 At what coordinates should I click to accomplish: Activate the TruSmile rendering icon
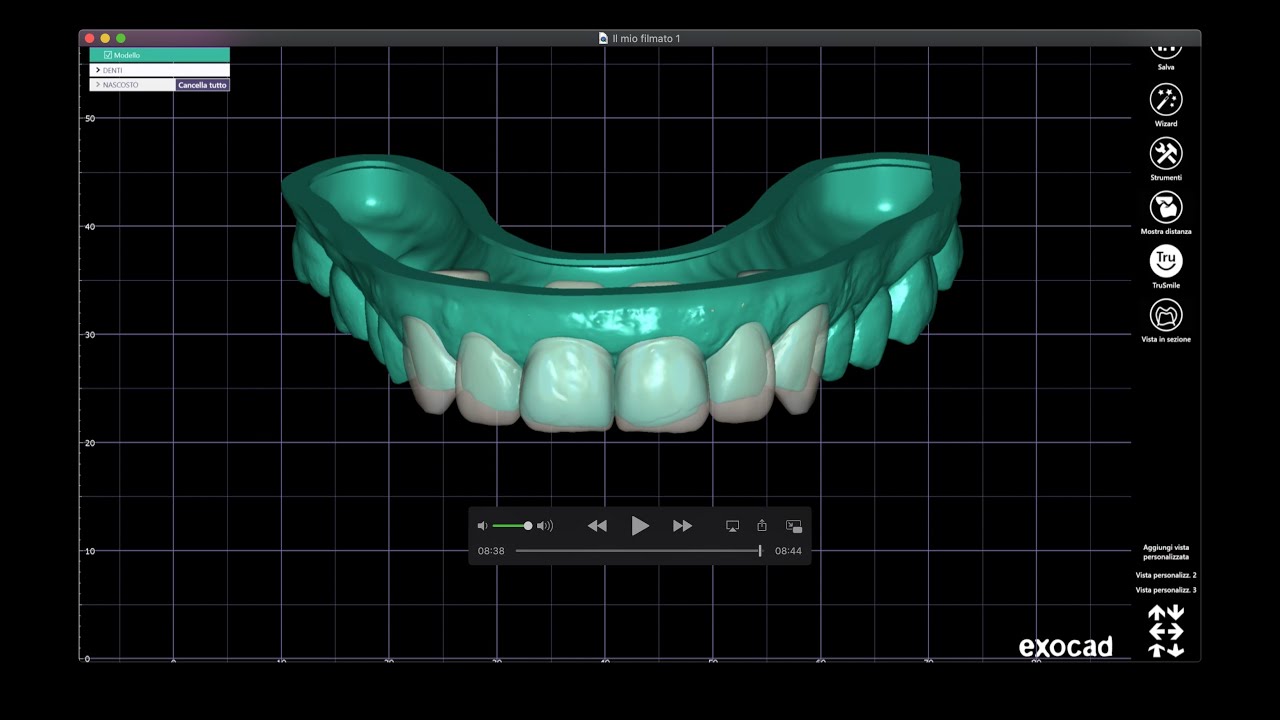1166,261
